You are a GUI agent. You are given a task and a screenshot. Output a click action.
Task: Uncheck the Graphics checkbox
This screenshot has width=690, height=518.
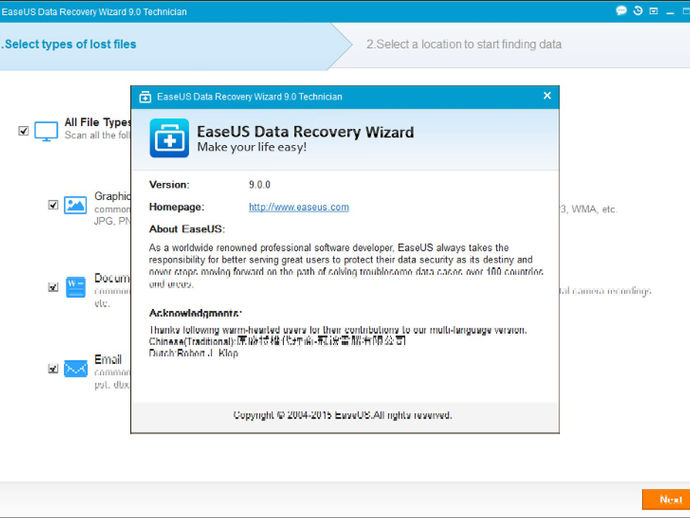[x=53, y=205]
